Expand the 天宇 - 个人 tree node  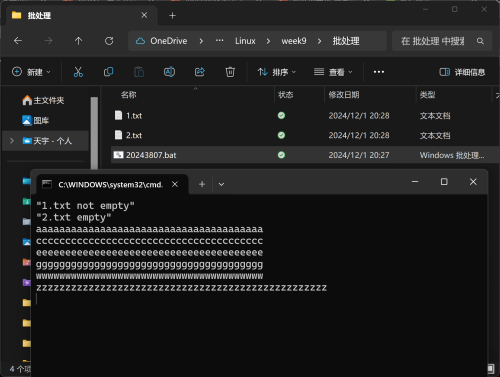pyautogui.click(x=12, y=141)
